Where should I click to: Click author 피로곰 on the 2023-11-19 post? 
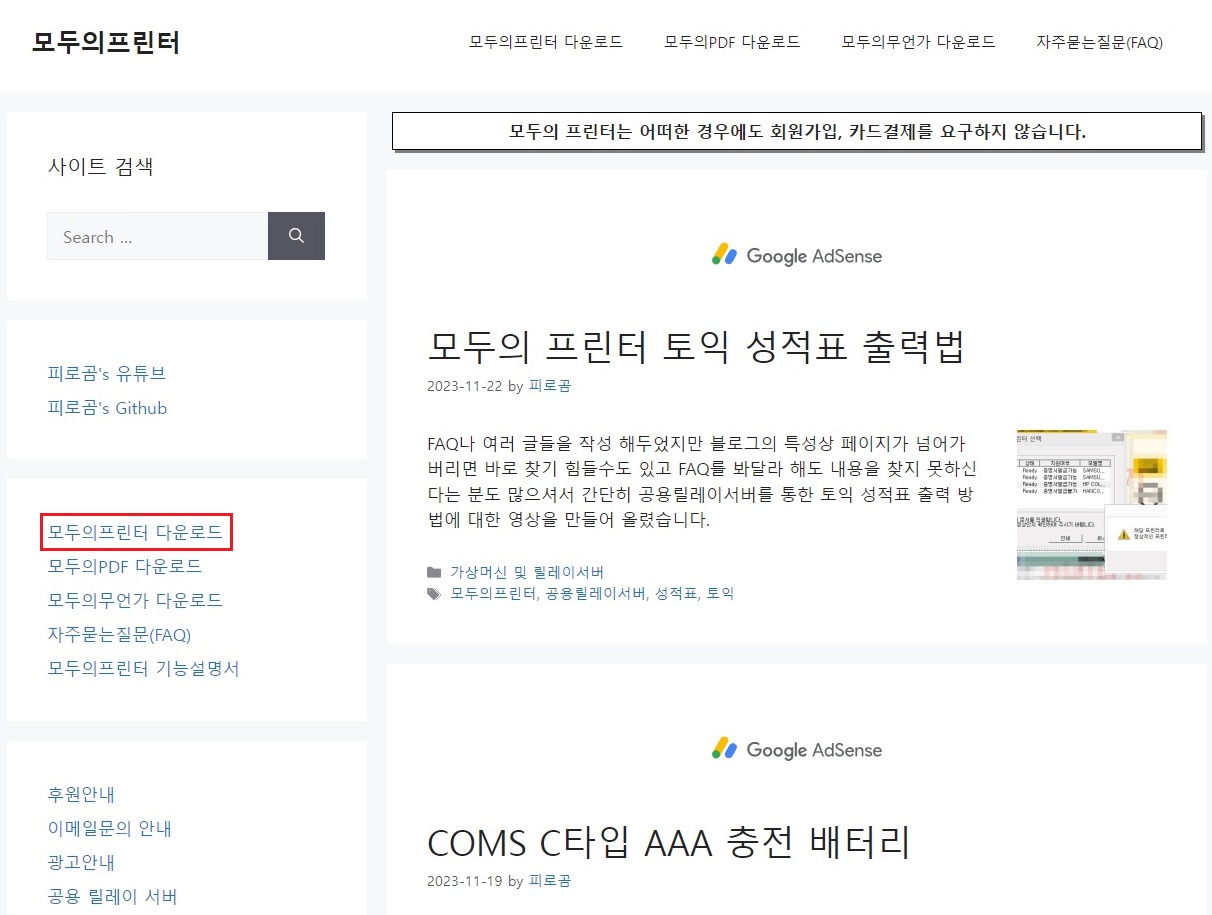coord(549,881)
